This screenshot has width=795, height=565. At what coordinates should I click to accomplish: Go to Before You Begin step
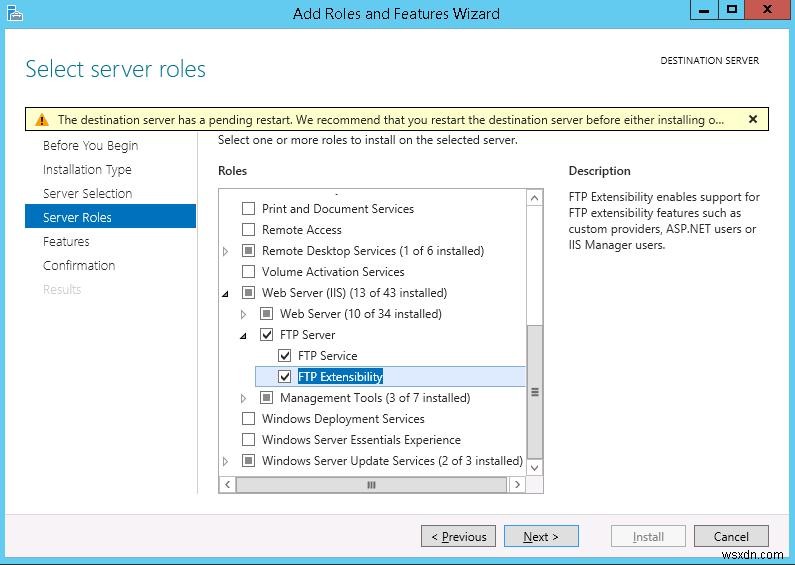coord(90,146)
